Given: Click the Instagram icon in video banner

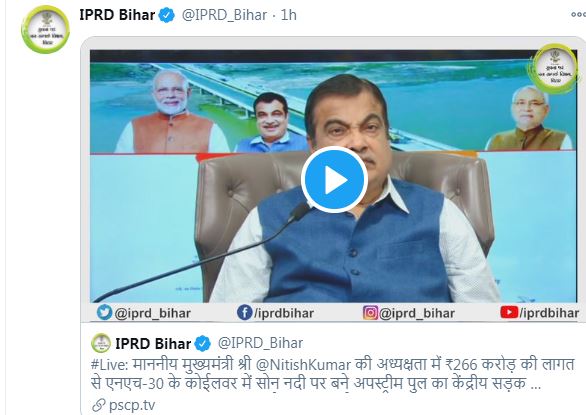Looking at the screenshot, I should tap(370, 313).
